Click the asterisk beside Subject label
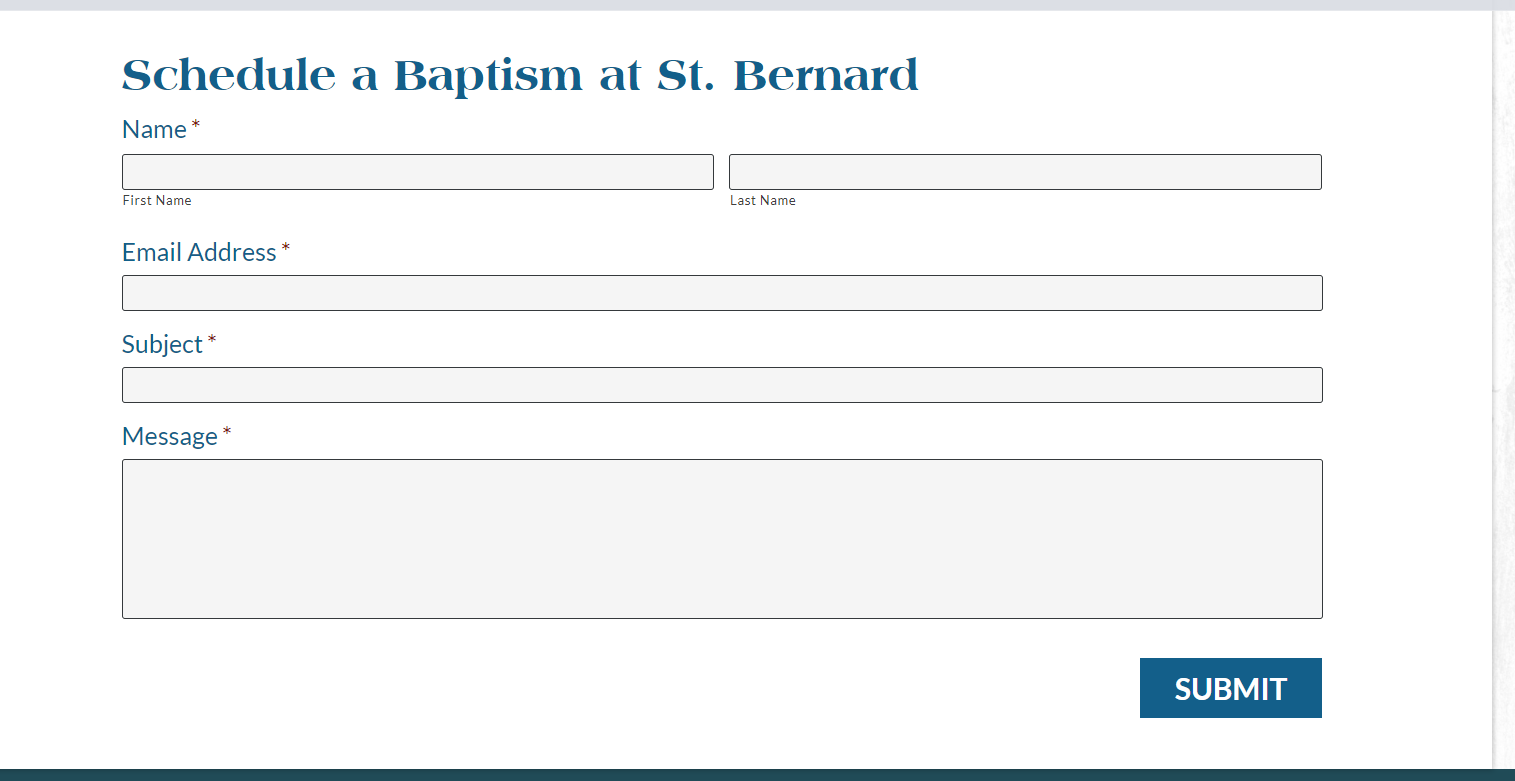The width and height of the screenshot is (1515, 781). click(x=212, y=341)
